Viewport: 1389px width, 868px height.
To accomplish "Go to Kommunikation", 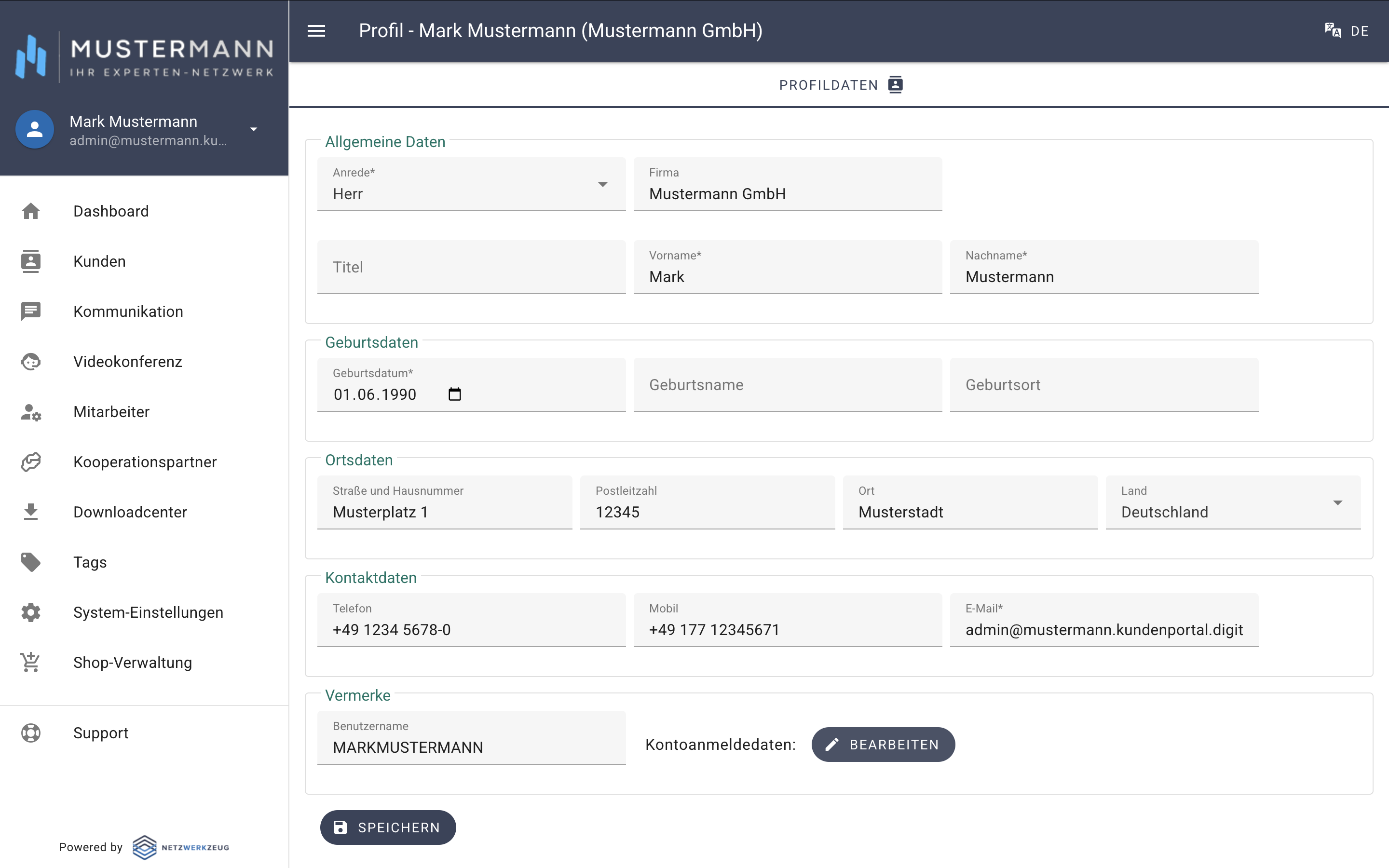I will [x=144, y=311].
